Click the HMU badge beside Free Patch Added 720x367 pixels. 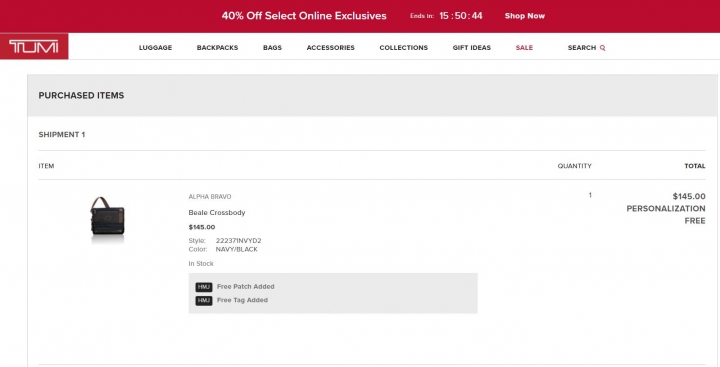pyautogui.click(x=204, y=287)
